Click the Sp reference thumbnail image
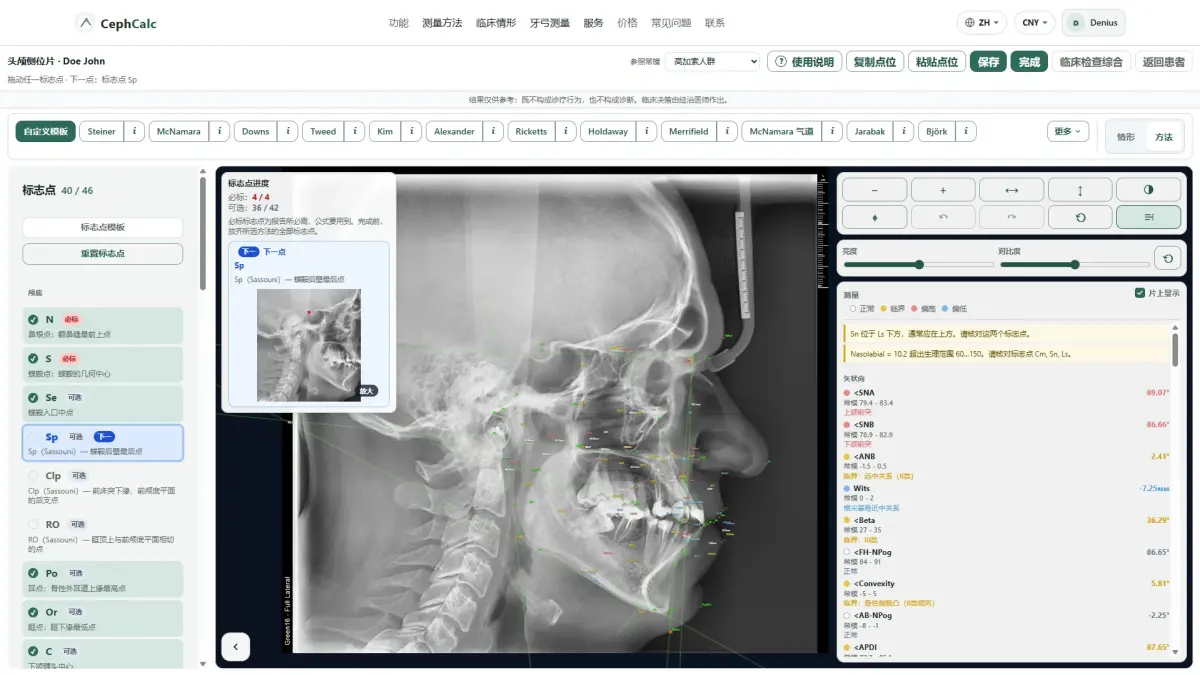Viewport: 1200px width, 675px height. click(309, 345)
